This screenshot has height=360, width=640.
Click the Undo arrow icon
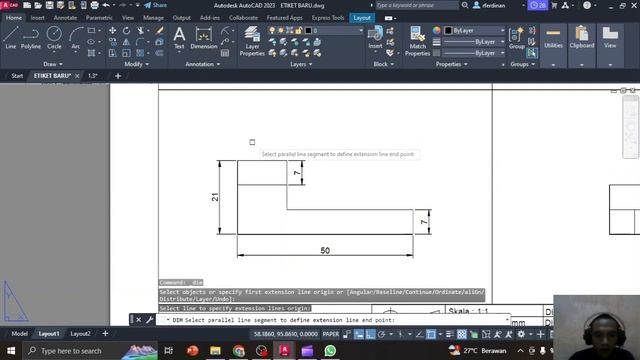point(106,5)
